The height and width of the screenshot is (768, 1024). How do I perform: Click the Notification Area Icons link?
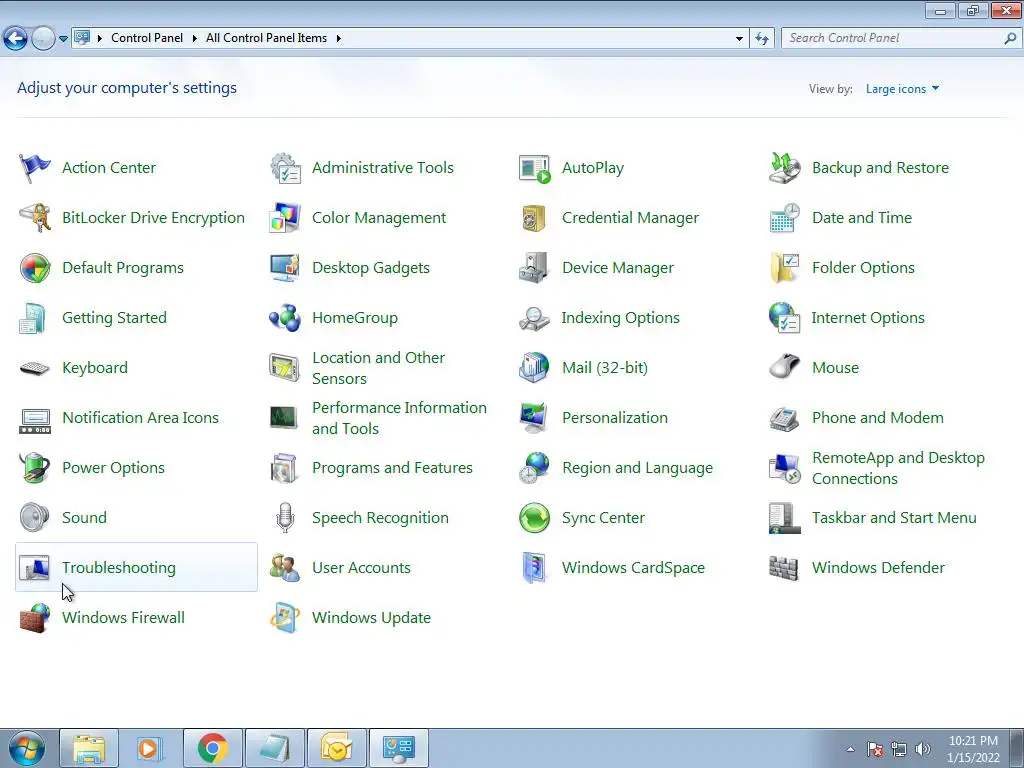coord(140,418)
